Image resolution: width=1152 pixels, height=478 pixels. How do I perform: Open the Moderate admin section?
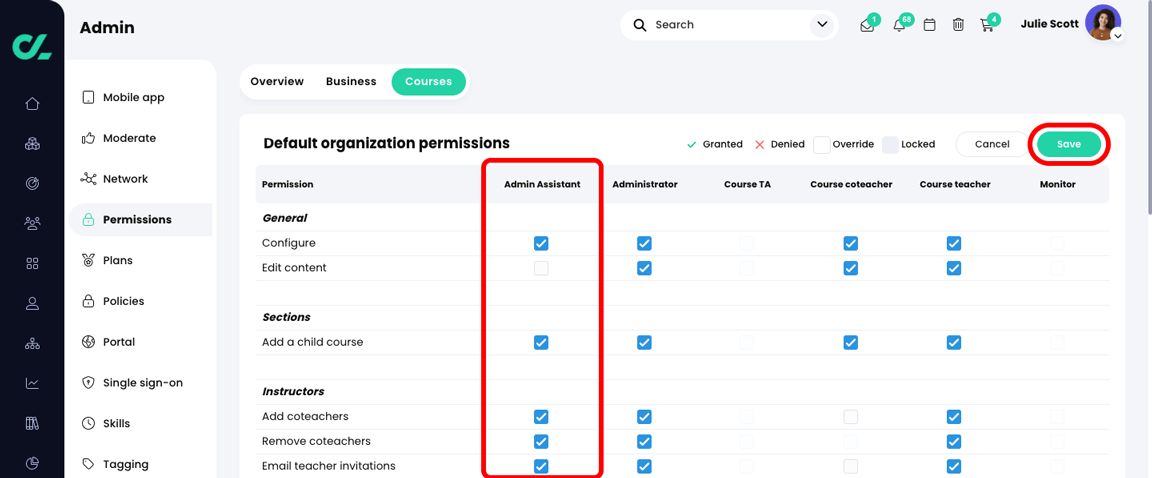coord(129,138)
